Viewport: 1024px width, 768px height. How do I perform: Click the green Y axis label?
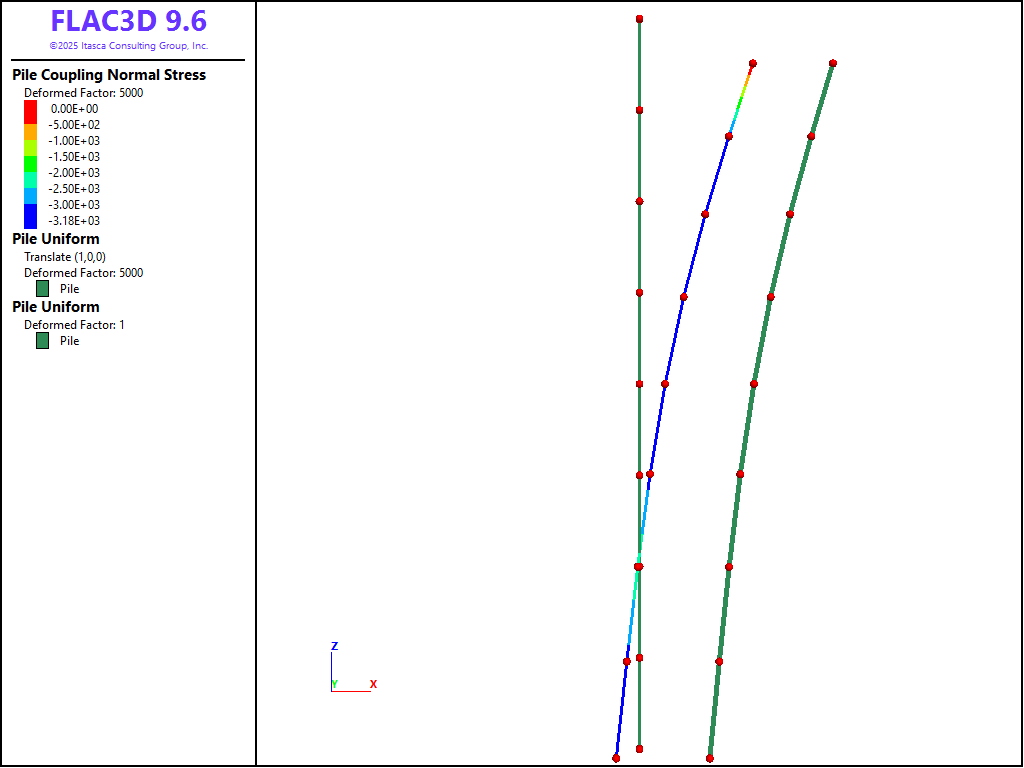(334, 684)
